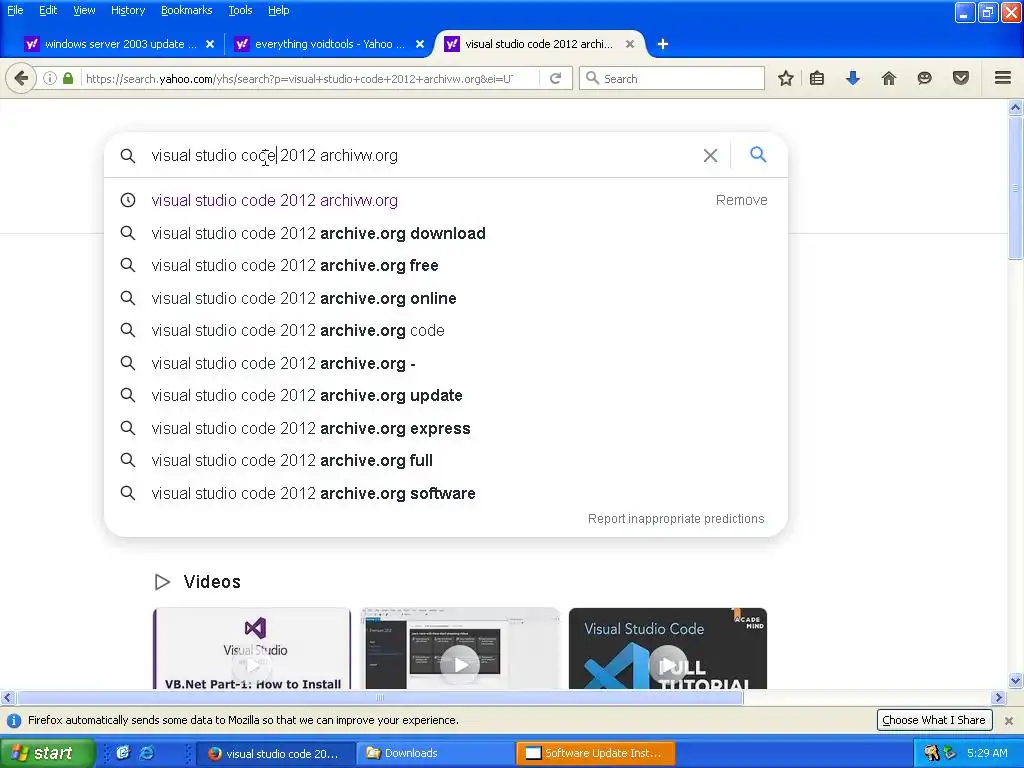Show bookmarks list icon in toolbar
The image size is (1024, 768).
817,78
